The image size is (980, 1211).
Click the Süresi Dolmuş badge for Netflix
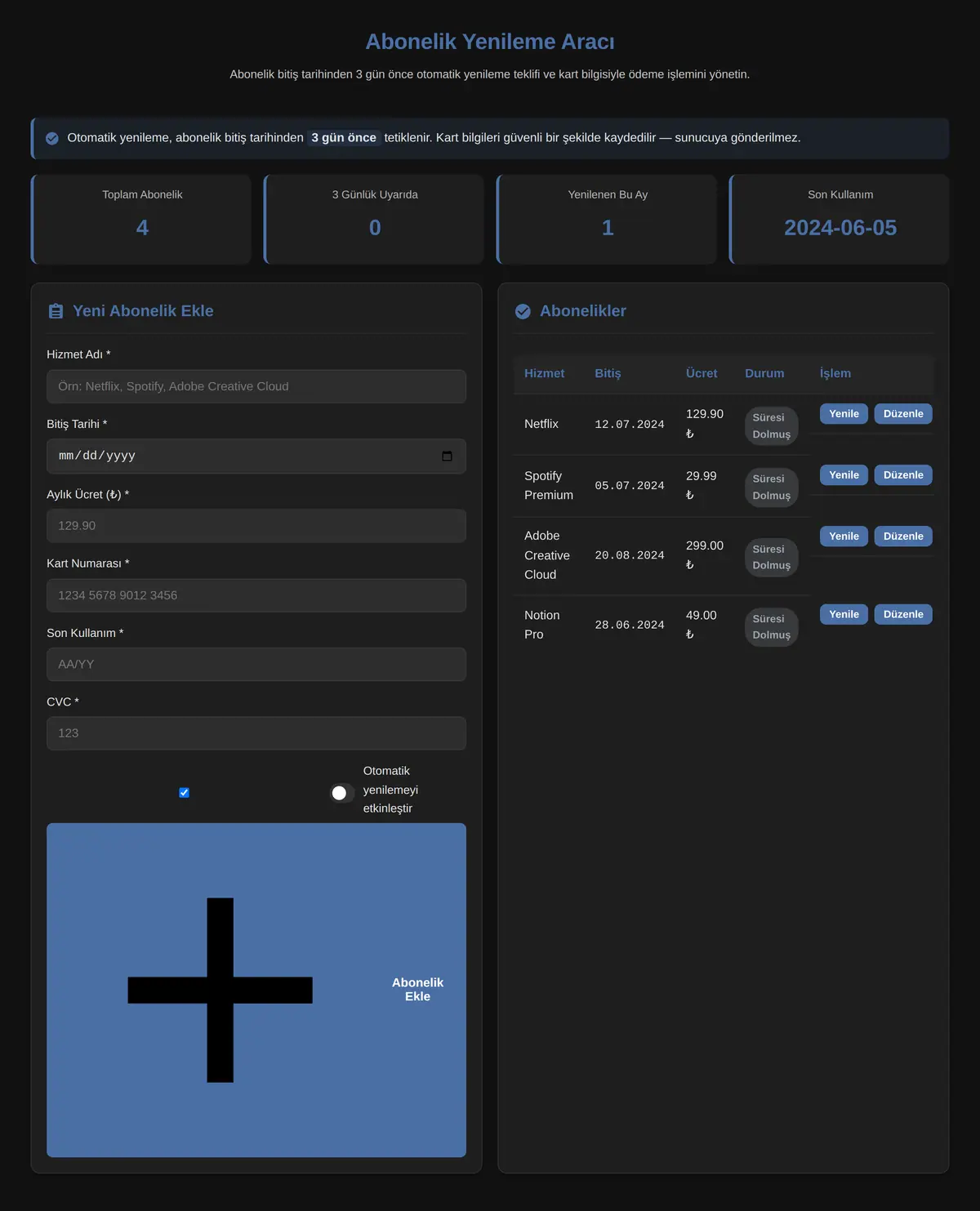pos(771,425)
